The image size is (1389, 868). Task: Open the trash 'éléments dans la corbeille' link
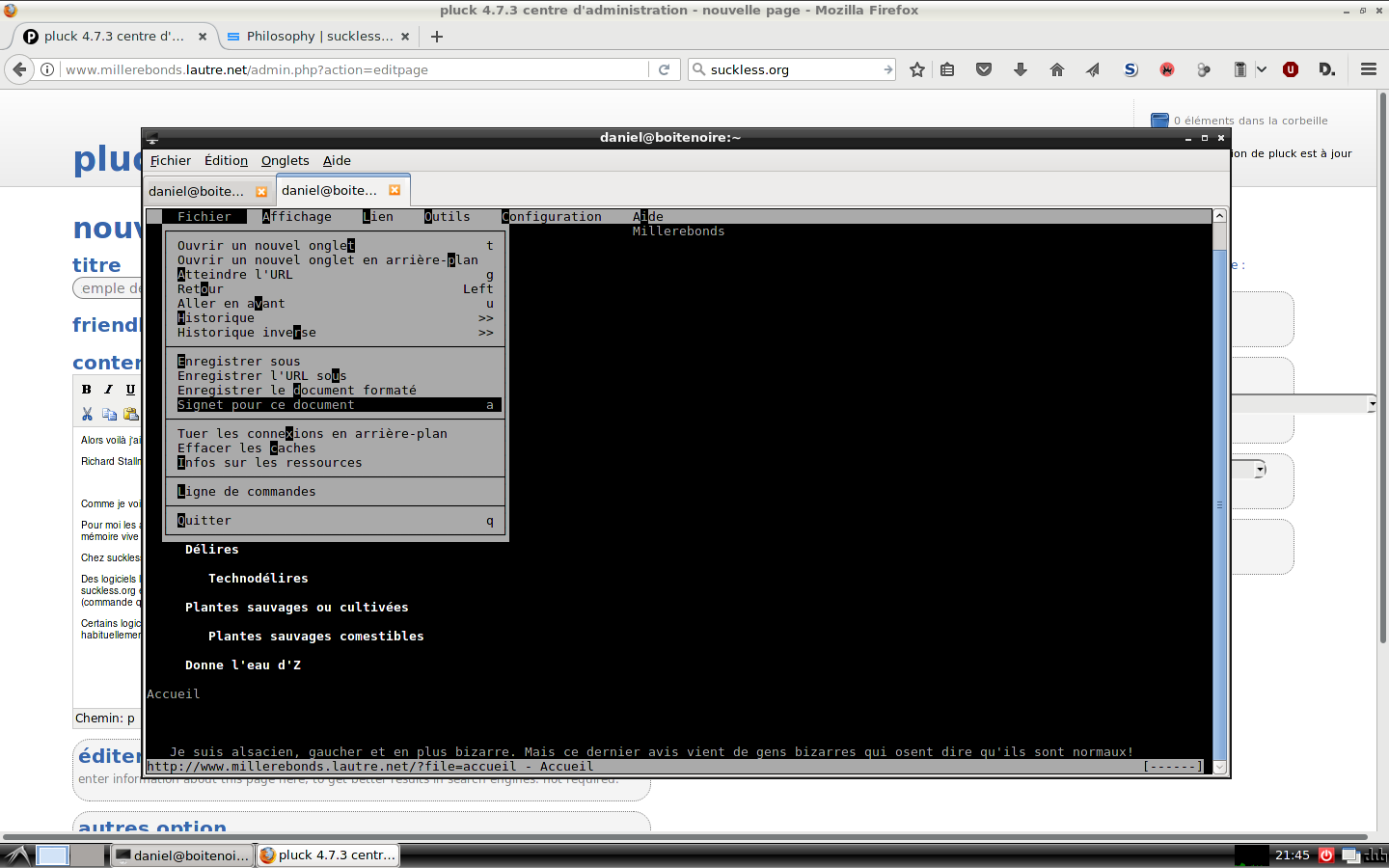pos(1251,121)
